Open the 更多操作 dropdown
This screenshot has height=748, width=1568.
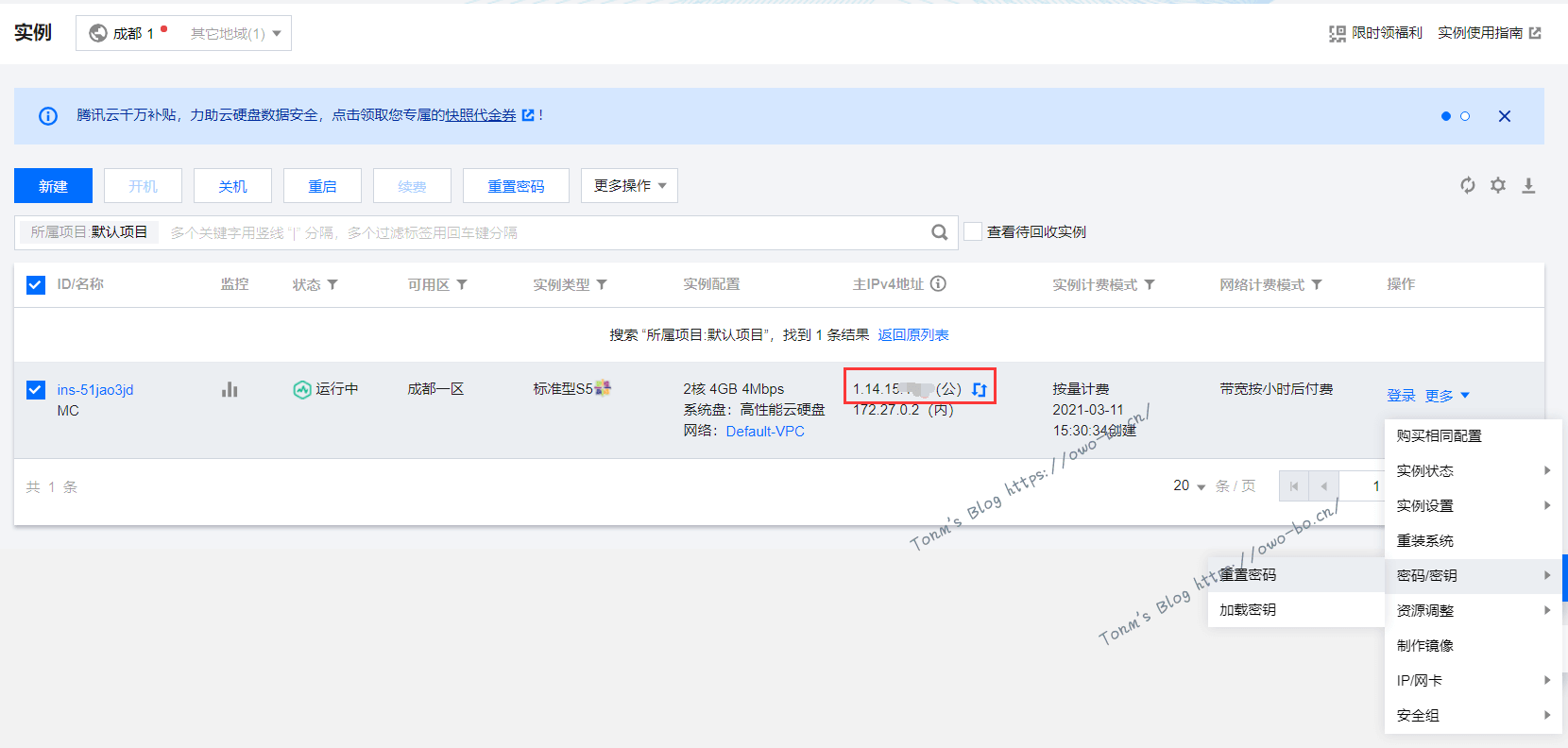tap(629, 185)
